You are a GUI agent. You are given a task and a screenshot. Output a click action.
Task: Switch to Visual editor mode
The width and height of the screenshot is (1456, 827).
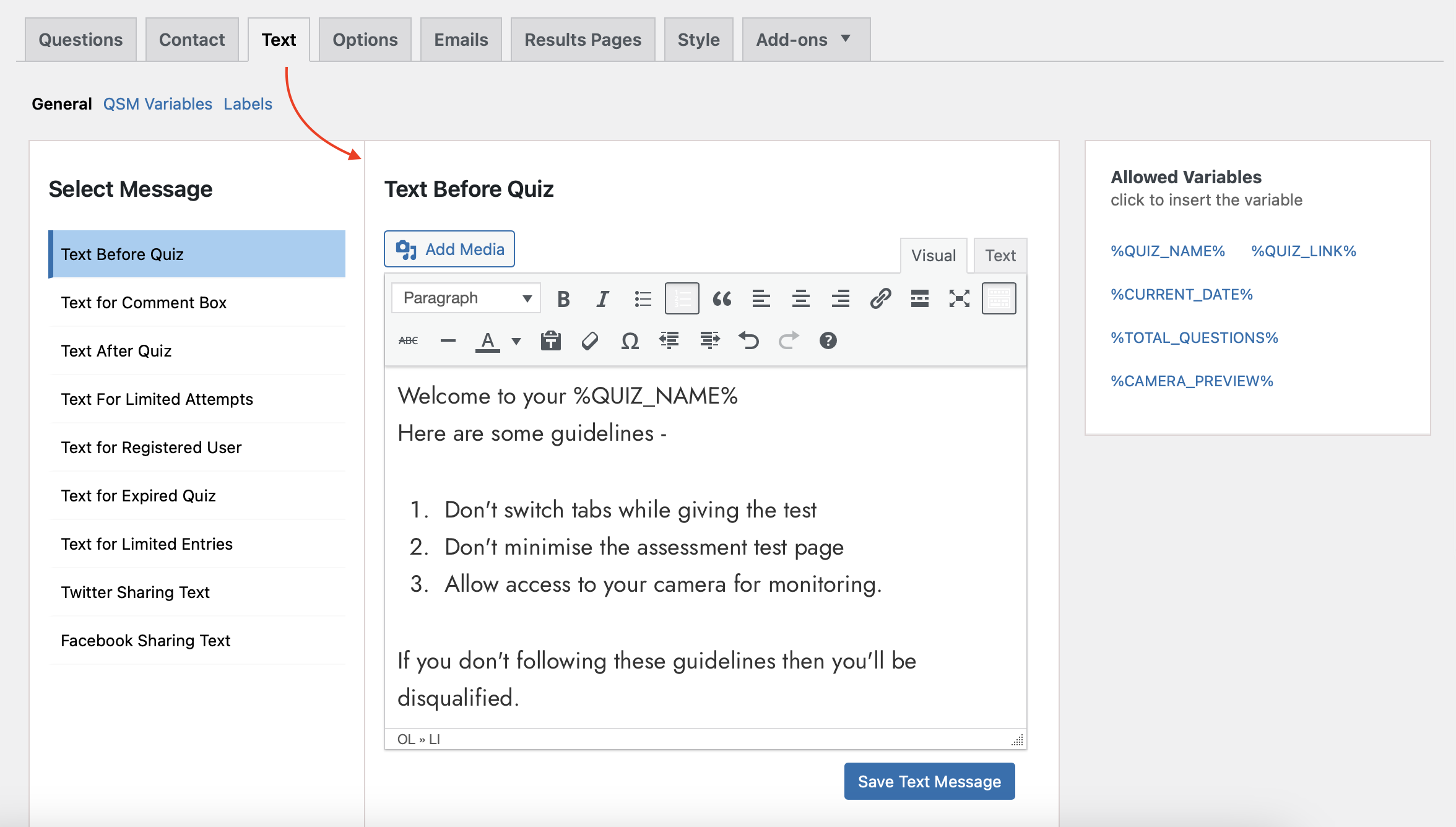[931, 255]
